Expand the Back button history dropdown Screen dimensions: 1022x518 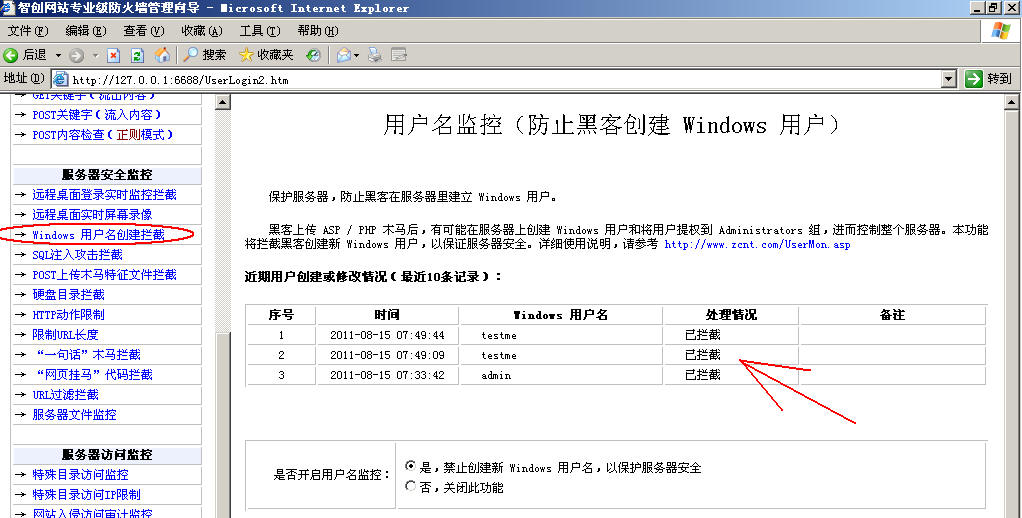point(58,55)
